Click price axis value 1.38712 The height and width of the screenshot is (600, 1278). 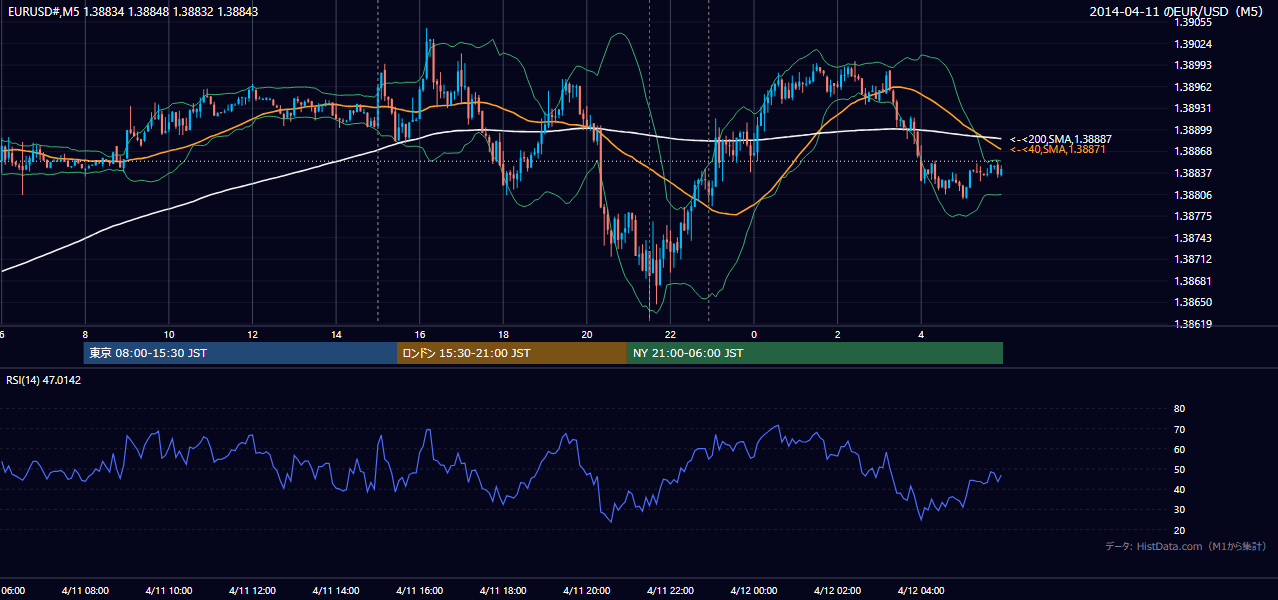tap(1194, 259)
